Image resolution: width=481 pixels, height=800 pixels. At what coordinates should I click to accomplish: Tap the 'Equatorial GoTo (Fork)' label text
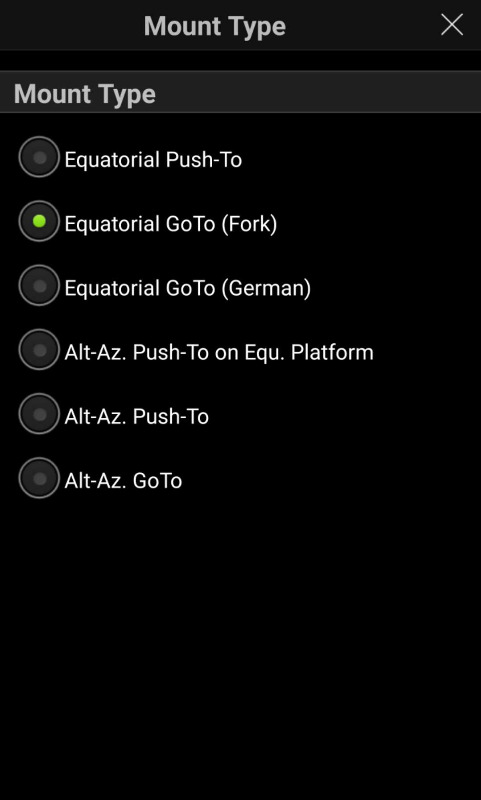[171, 224]
